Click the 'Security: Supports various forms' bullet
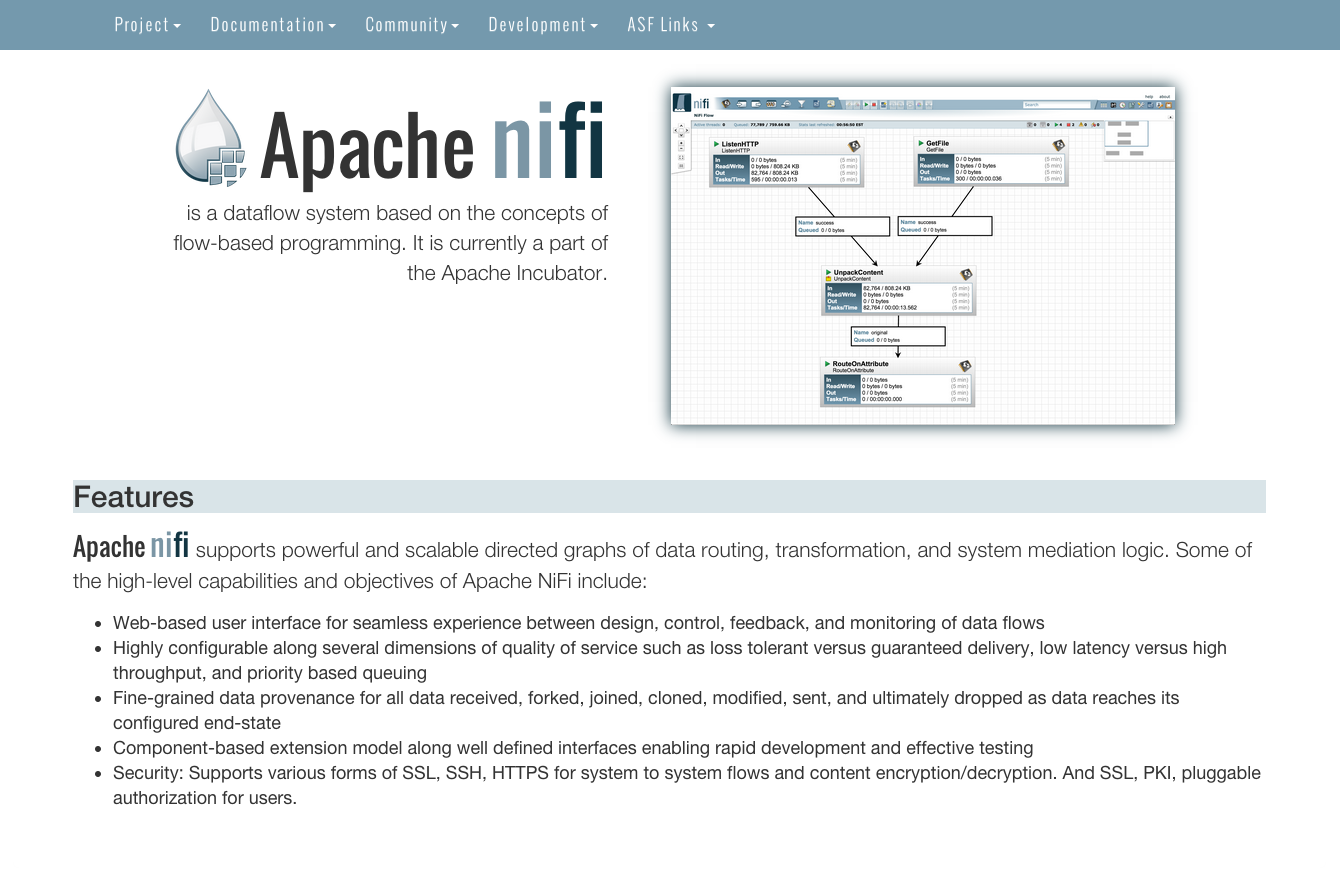Image resolution: width=1340 pixels, height=882 pixels. coord(687,785)
